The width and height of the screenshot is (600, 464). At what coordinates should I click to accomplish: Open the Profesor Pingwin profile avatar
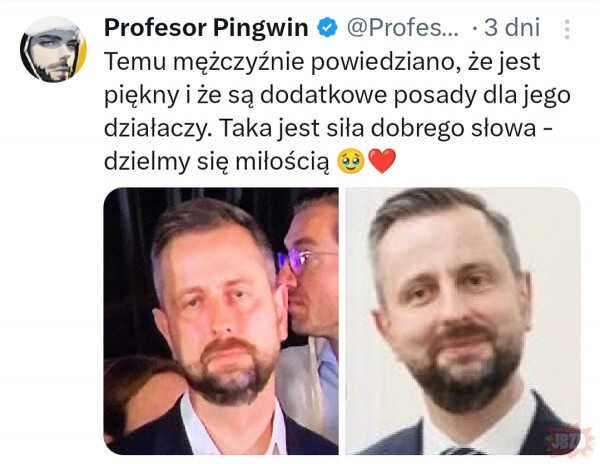53,49
